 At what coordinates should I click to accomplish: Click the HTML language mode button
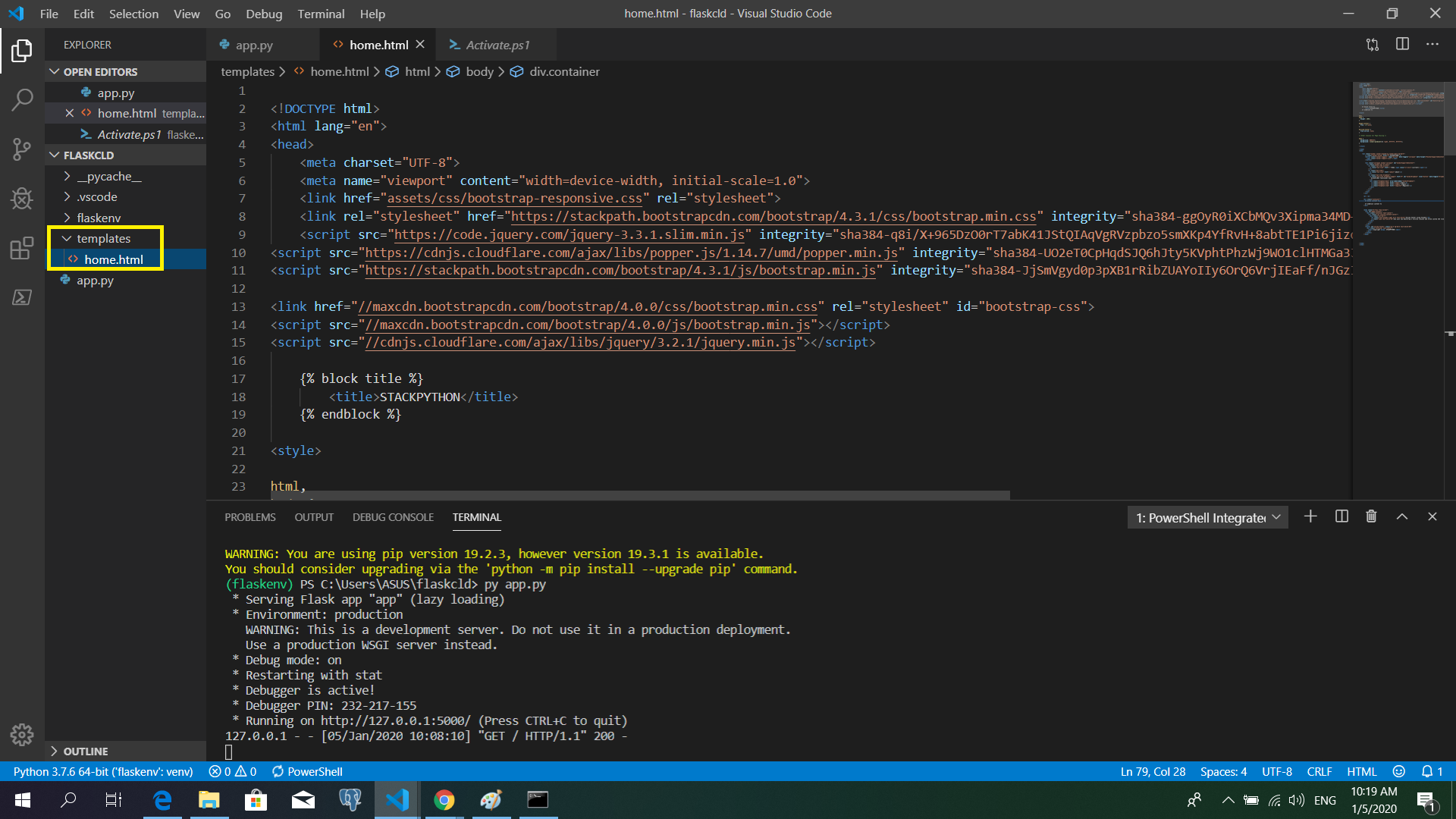tap(1361, 771)
